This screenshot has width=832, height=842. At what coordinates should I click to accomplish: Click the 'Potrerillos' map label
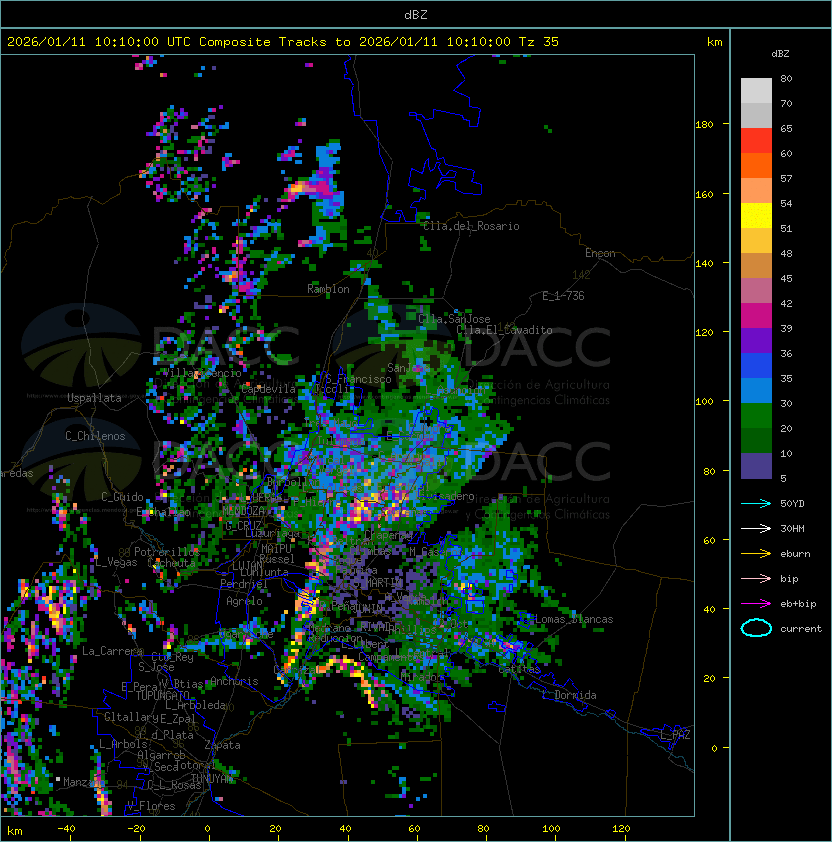click(x=167, y=551)
